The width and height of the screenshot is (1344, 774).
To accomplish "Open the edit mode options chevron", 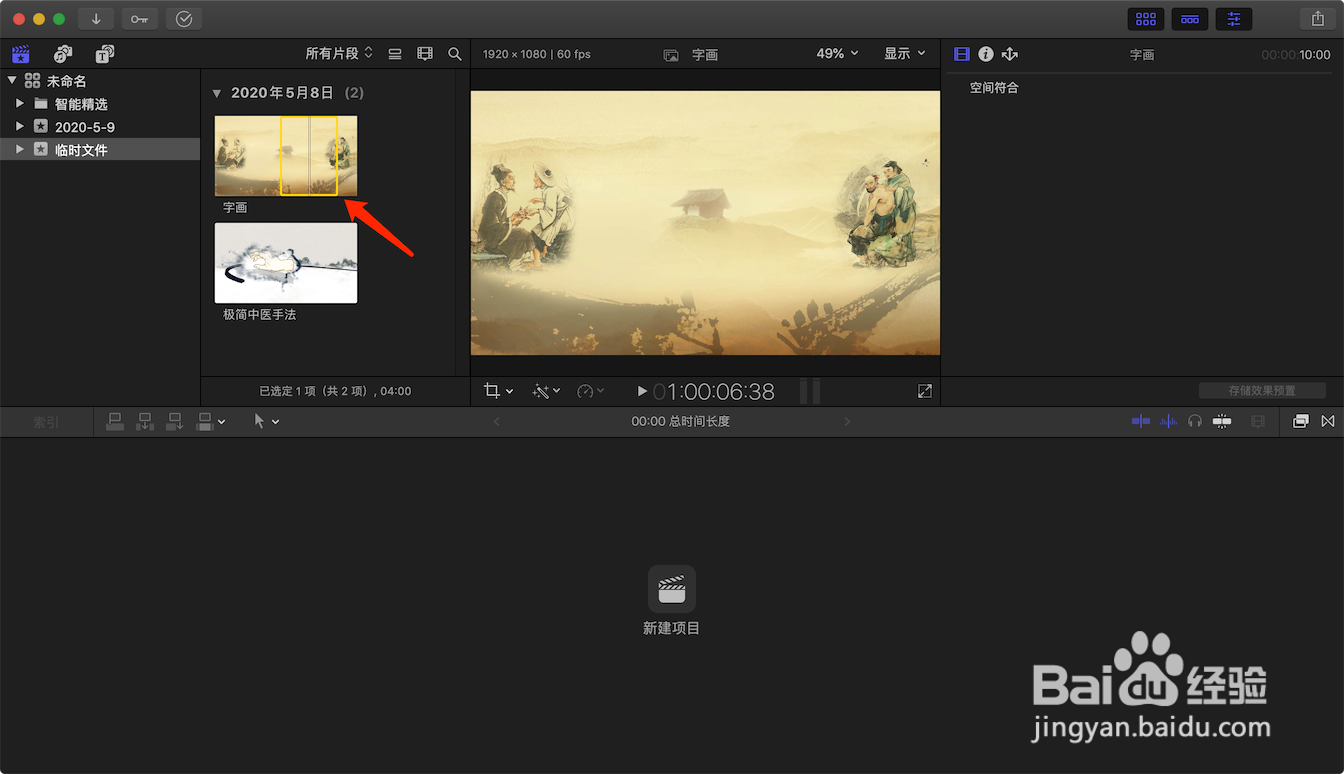I will [221, 422].
